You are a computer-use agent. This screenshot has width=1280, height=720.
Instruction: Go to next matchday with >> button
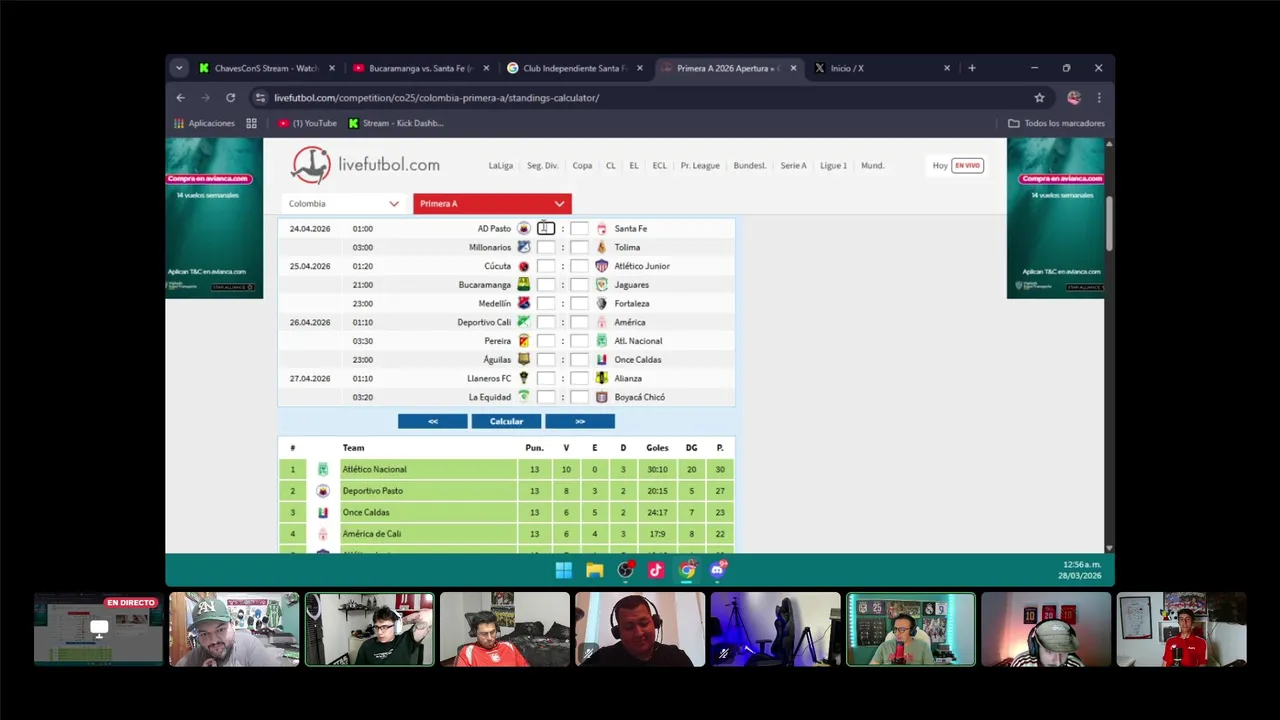580,422
